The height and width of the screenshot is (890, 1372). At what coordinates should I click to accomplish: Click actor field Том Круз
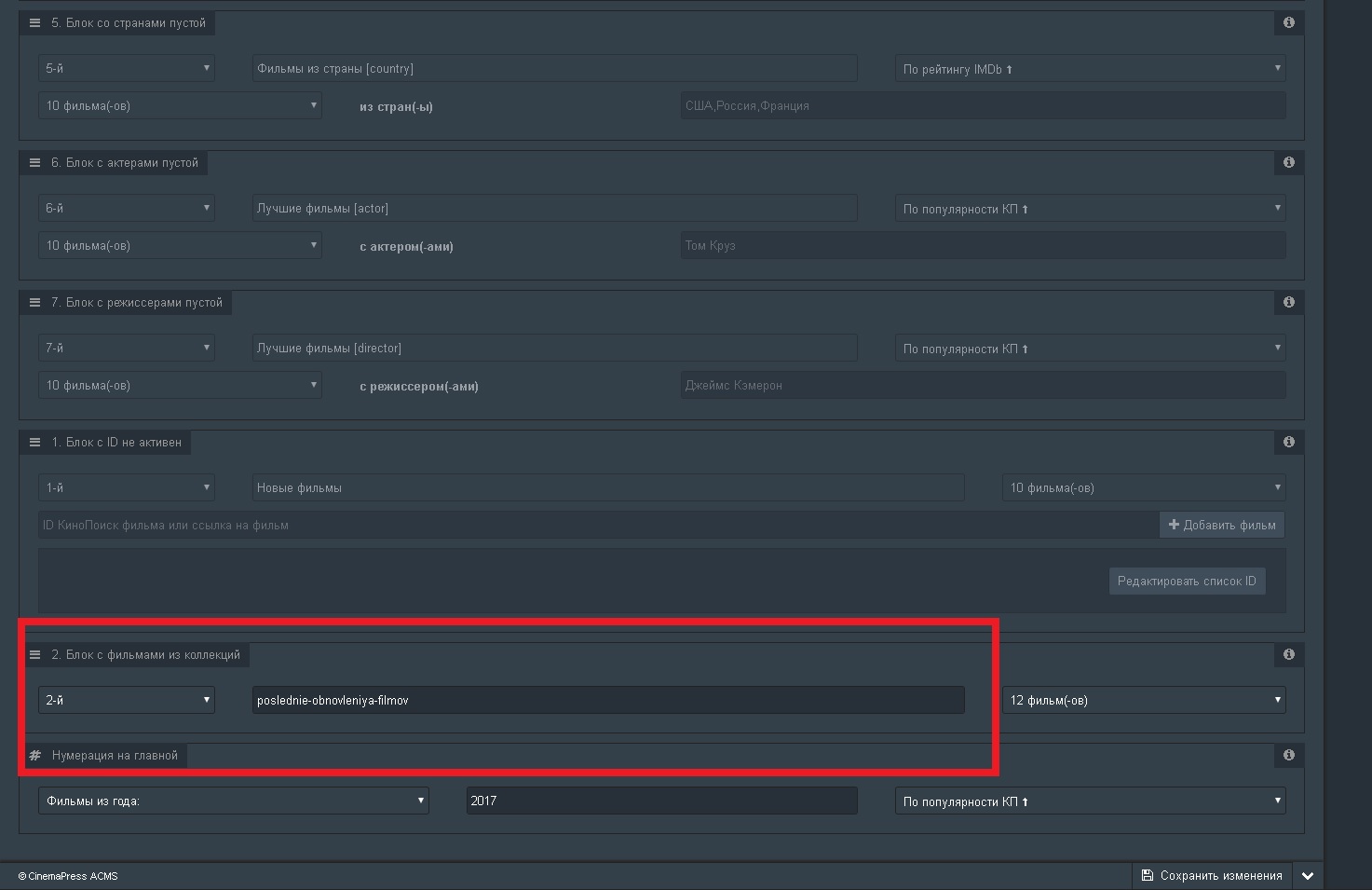click(984, 245)
